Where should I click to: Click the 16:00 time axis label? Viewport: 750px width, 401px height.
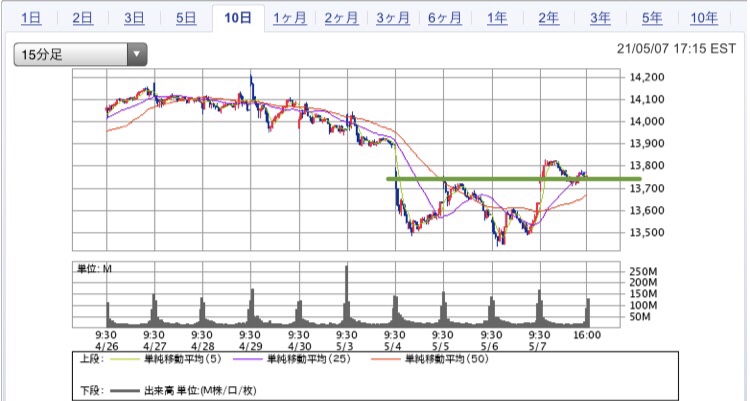[x=587, y=335]
